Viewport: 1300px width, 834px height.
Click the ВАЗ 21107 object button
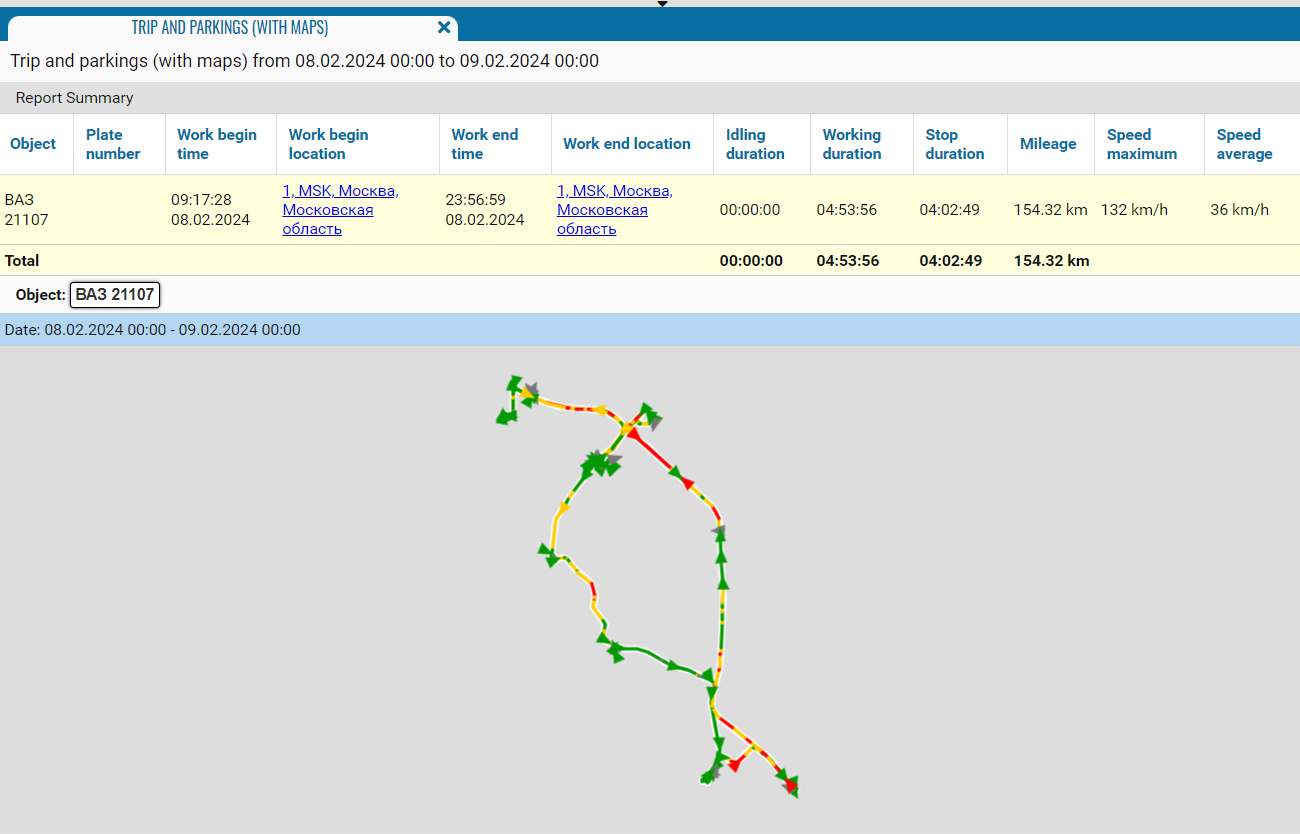tap(115, 295)
